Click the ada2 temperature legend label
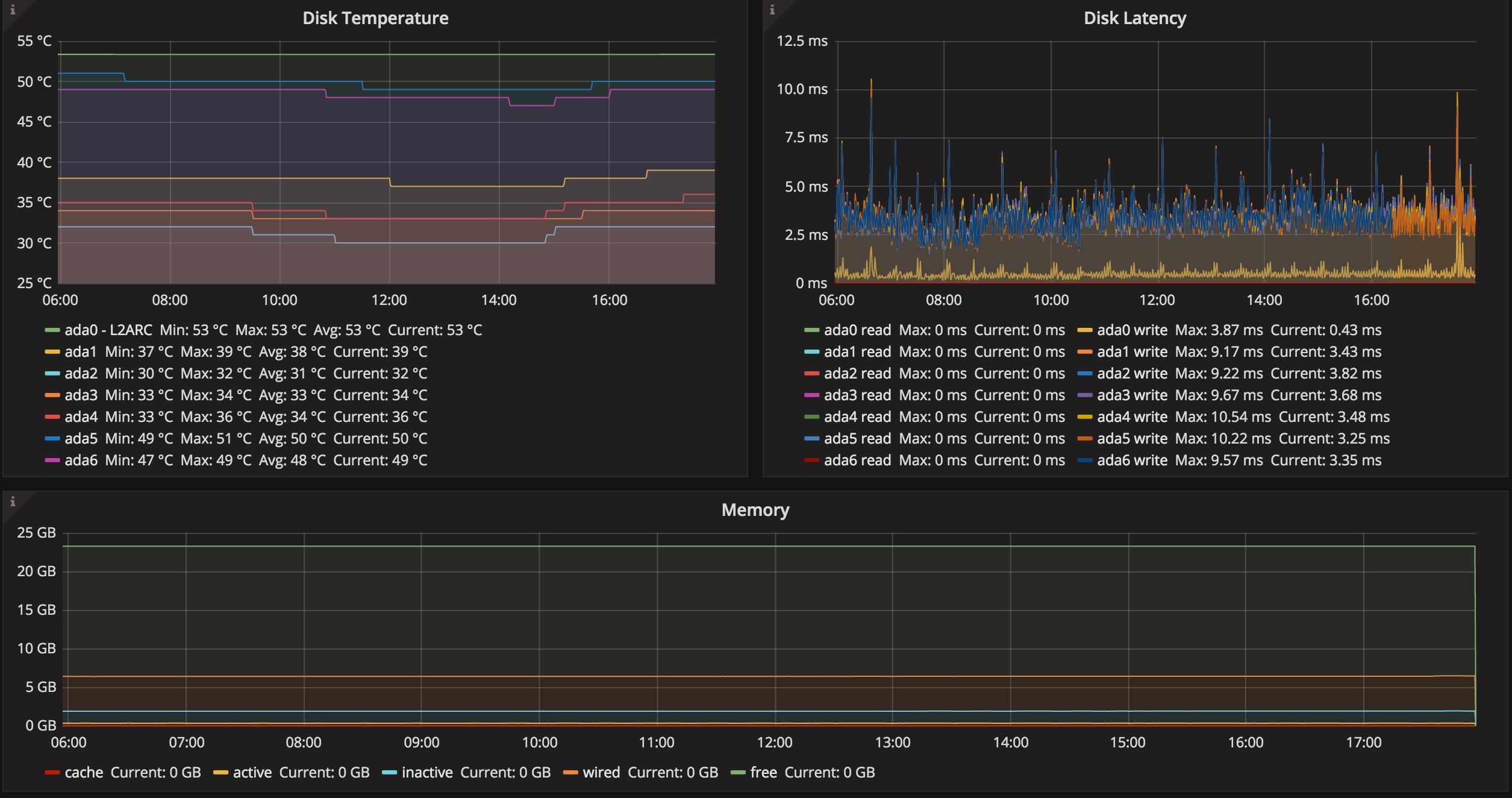The height and width of the screenshot is (798, 1512). (x=81, y=374)
